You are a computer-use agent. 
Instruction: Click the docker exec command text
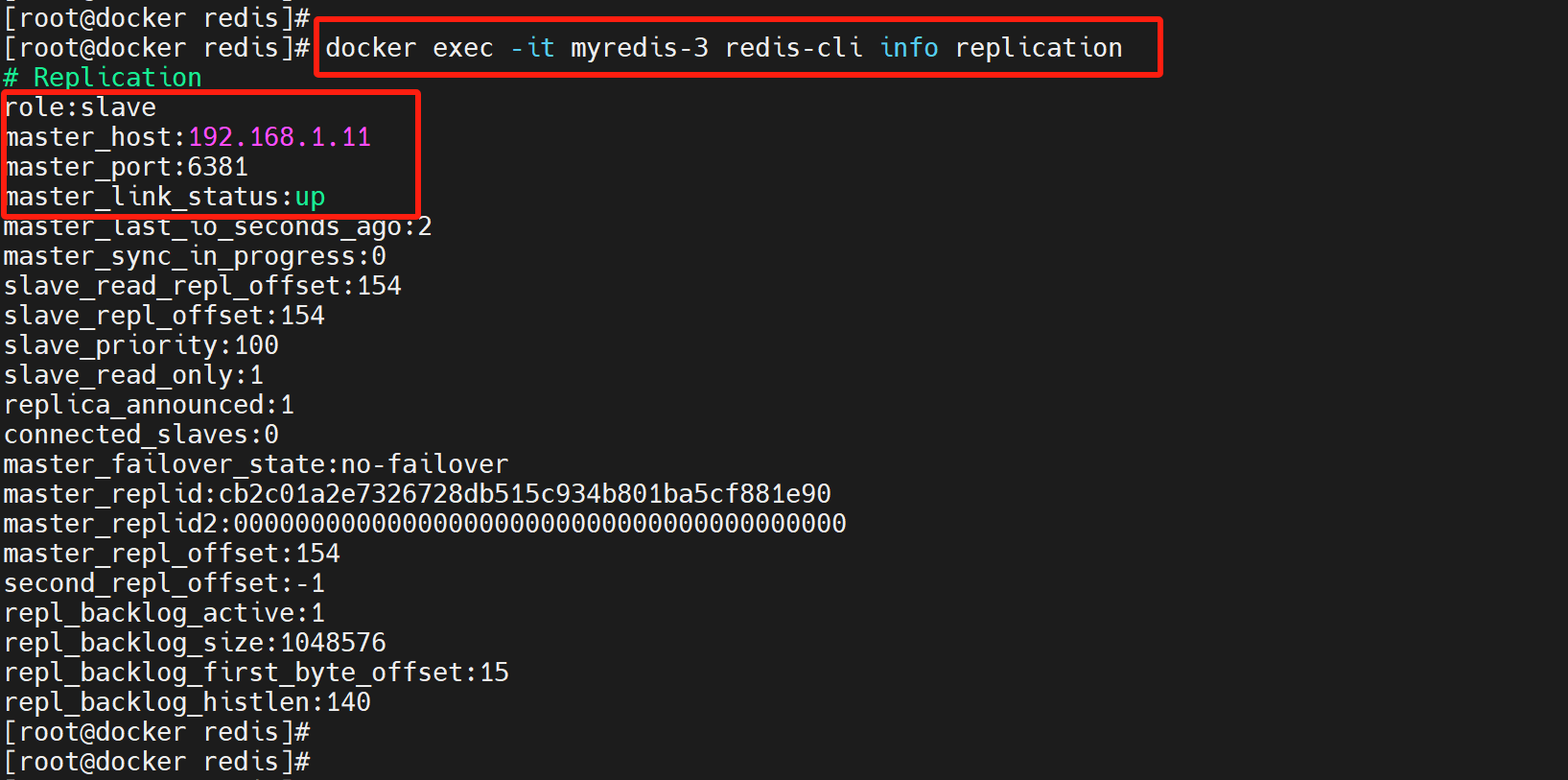724,48
